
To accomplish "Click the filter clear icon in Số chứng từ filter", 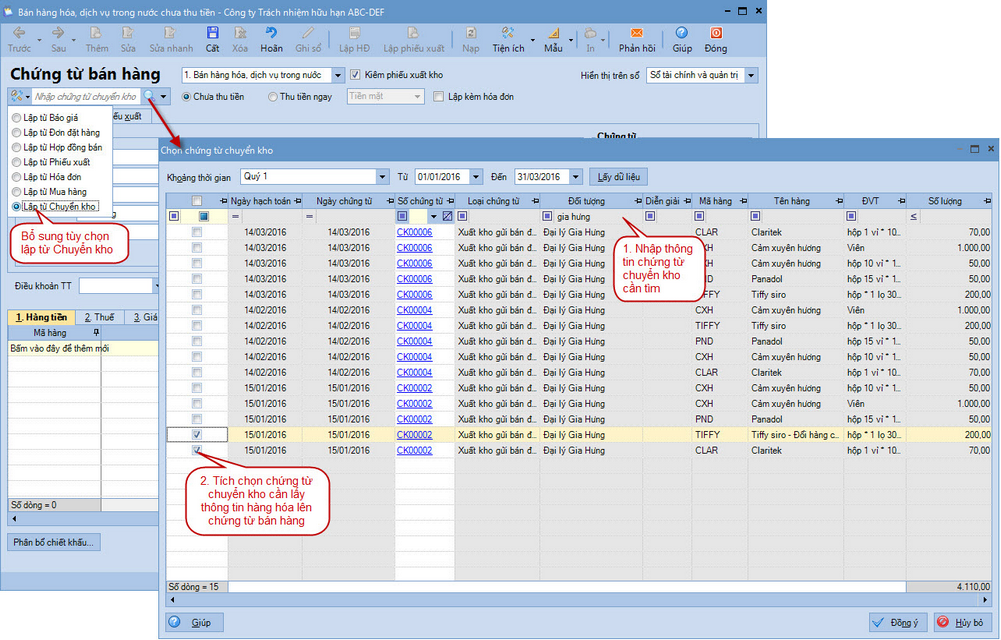I will pyautogui.click(x=448, y=217).
